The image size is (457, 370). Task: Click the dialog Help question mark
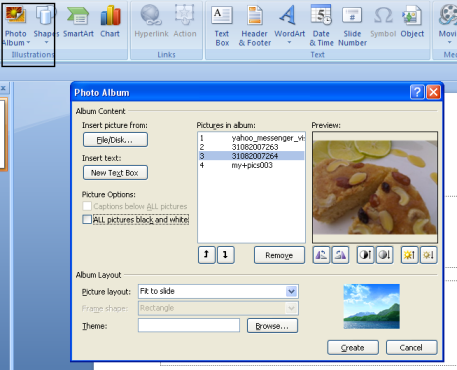pyautogui.click(x=417, y=92)
